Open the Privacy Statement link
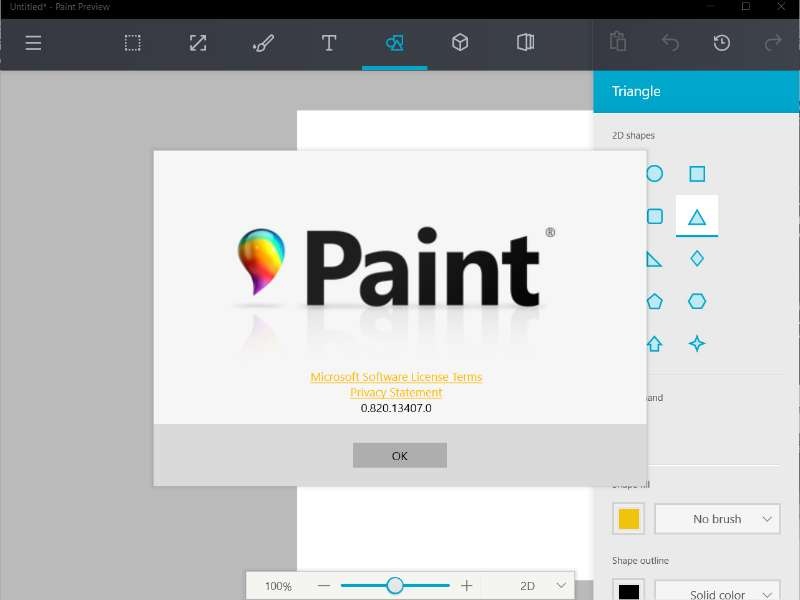 pos(396,393)
